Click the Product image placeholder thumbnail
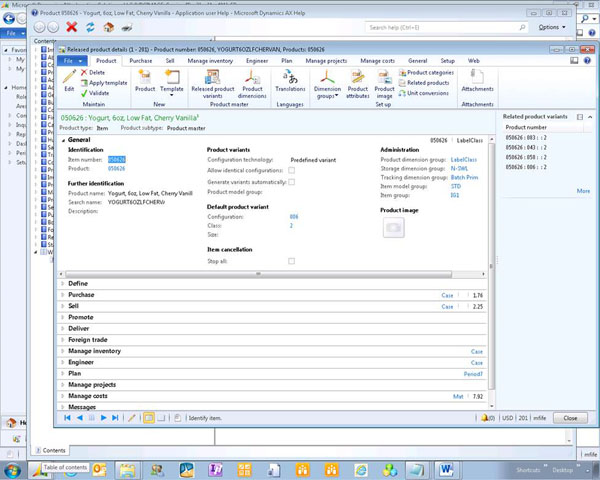600x480 pixels. coord(394,228)
